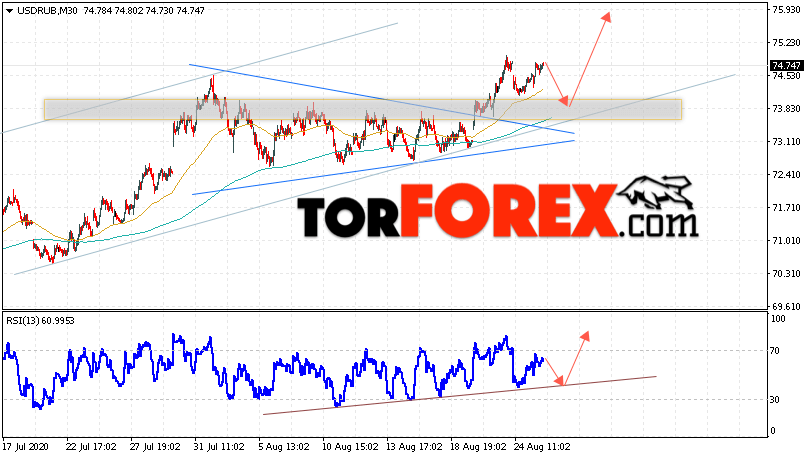The image size is (808, 458).
Task: Select the 73.830 price axis label
Action: pos(786,108)
